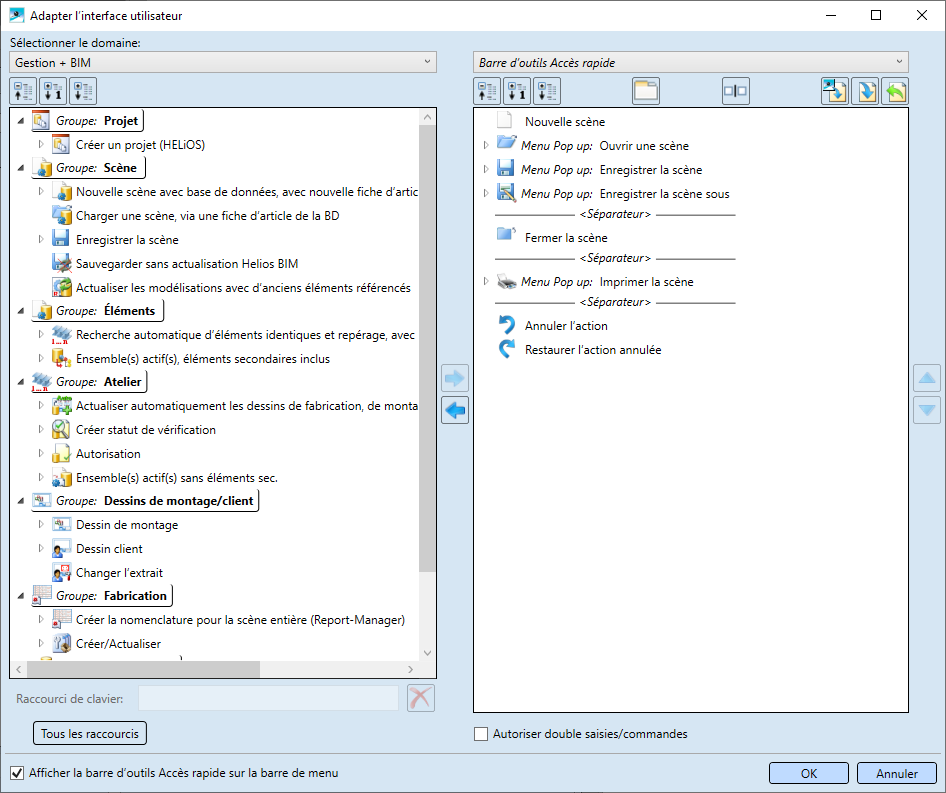Image resolution: width=946 pixels, height=793 pixels.
Task: Click the right arrow to add the command
Action: point(455,378)
